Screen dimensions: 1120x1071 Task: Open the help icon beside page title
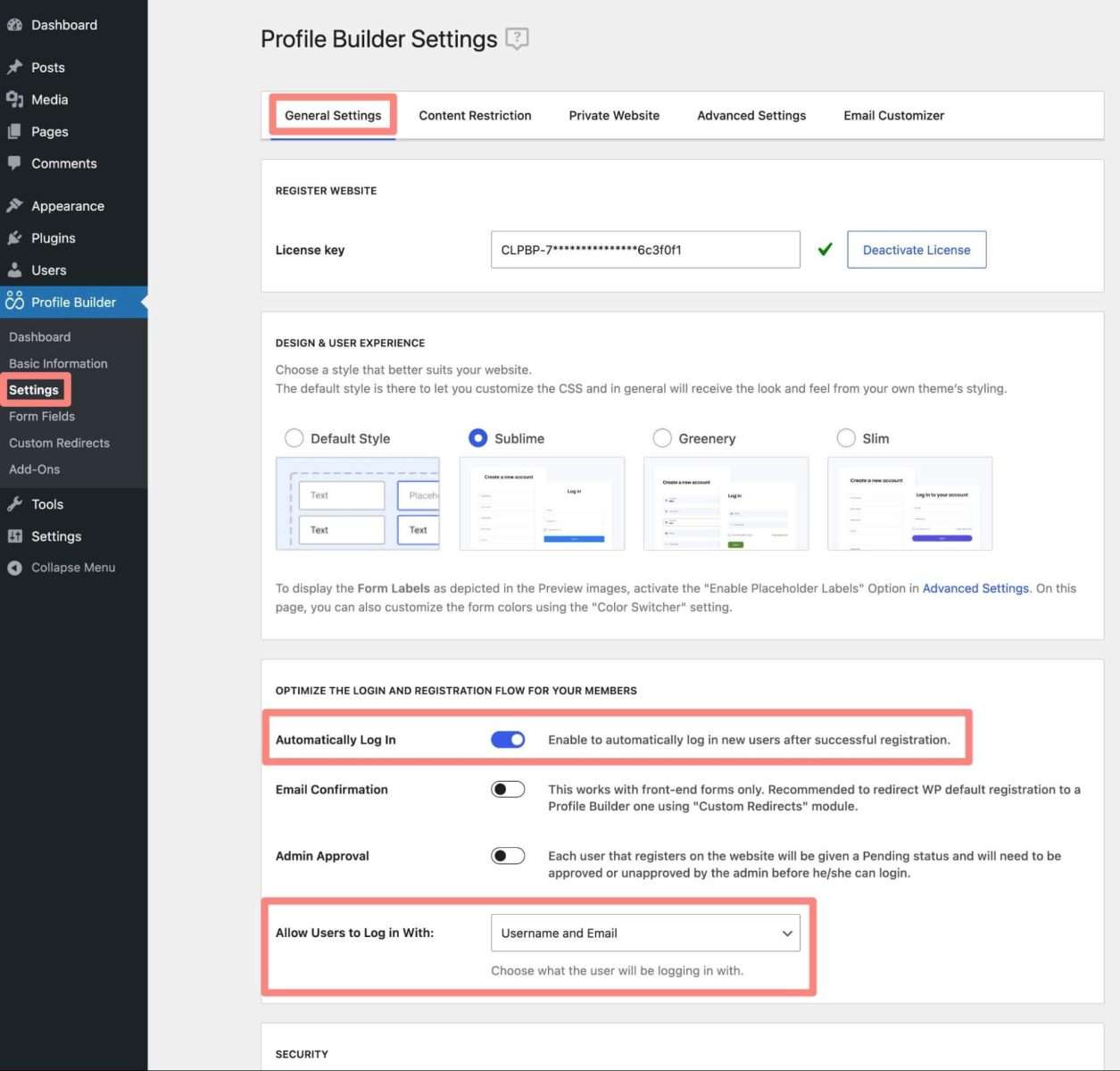[517, 39]
